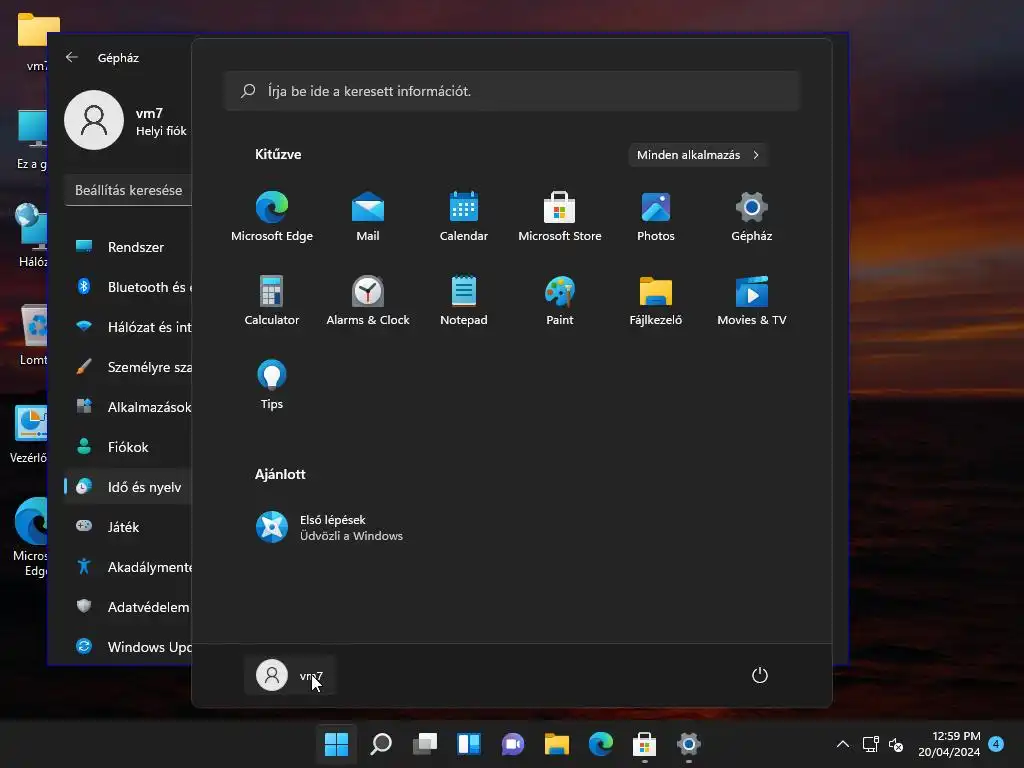Select Idő és nyelv category

pyautogui.click(x=128, y=487)
